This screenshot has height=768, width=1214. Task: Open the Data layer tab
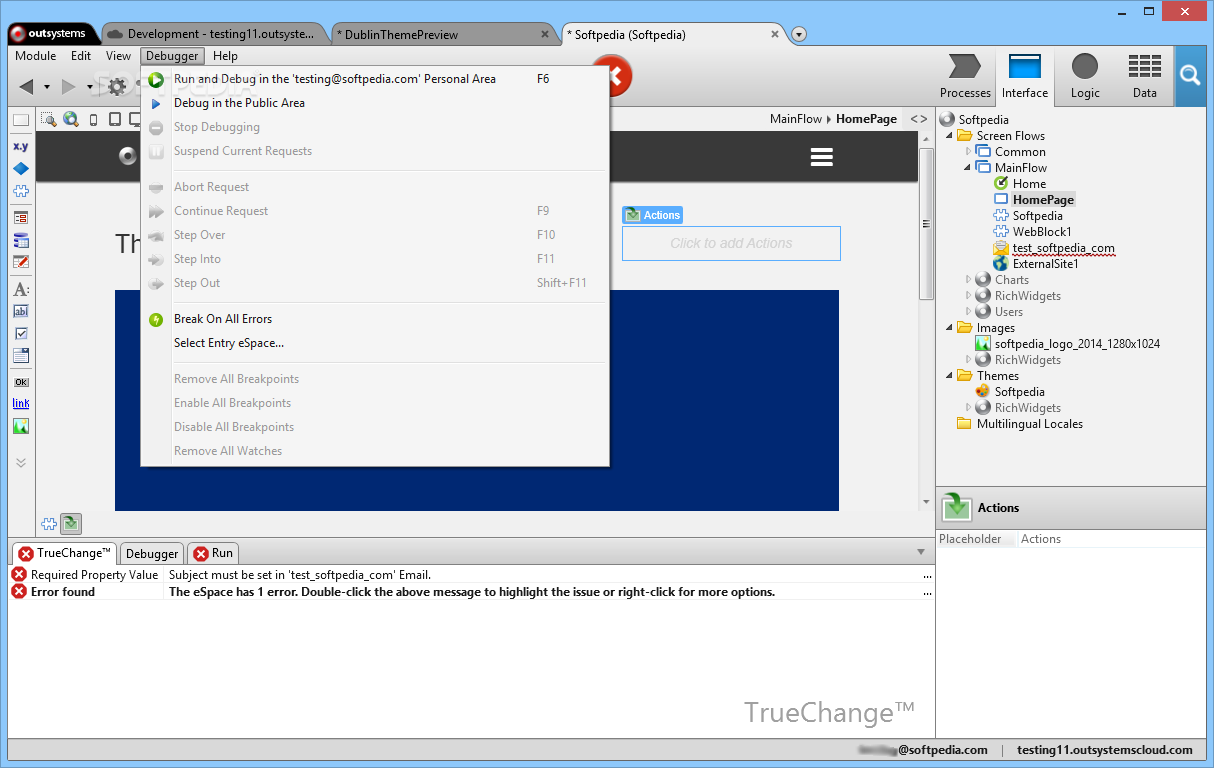[1145, 76]
